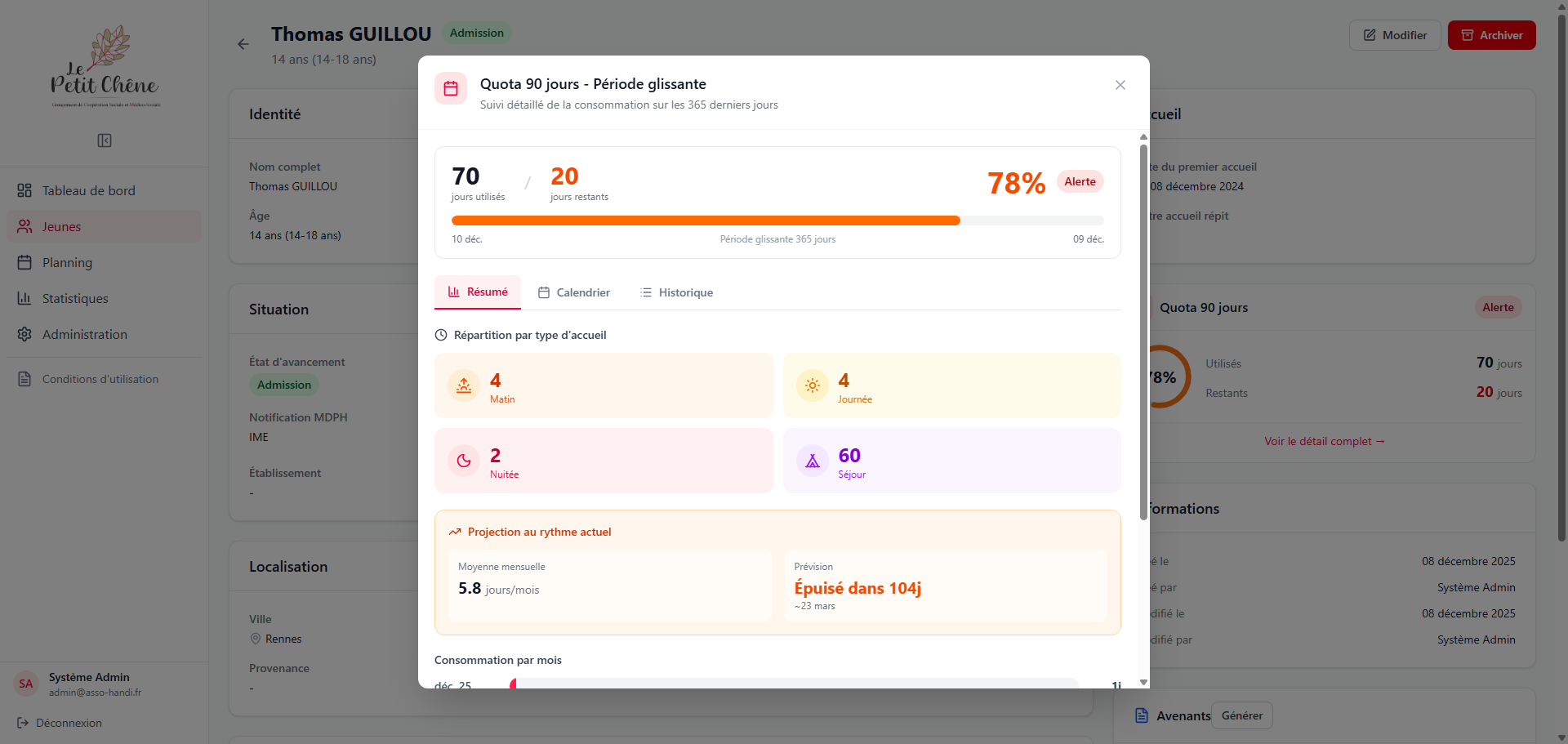Close the Quota 90 jours dialog
This screenshot has width=1568, height=744.
point(1120,85)
